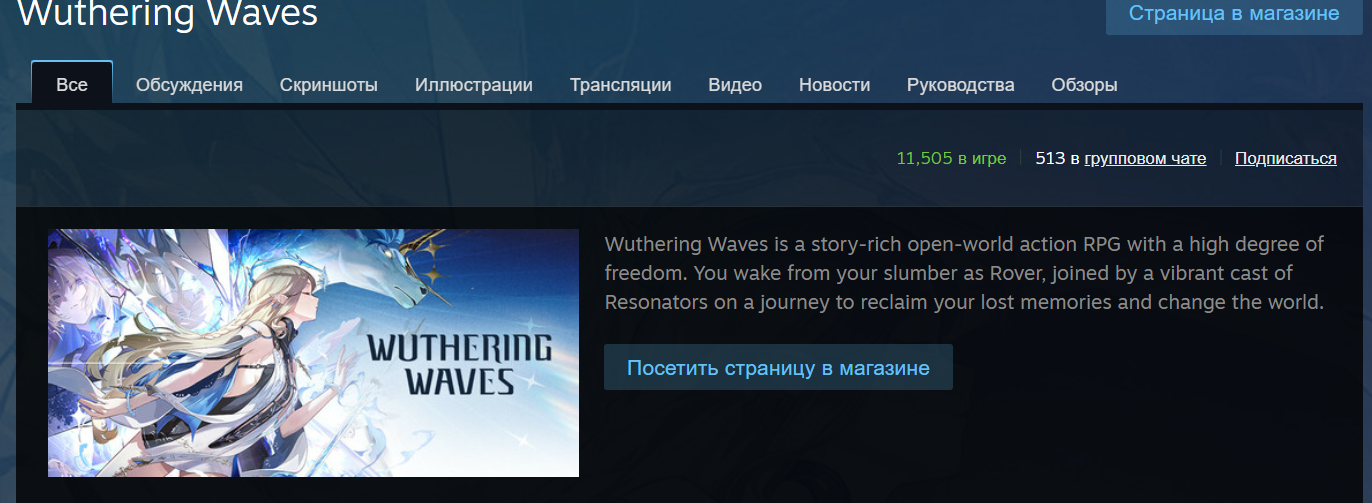Click the Wuthering Waves game description text
This screenshot has height=503, width=1372.
[x=965, y=273]
